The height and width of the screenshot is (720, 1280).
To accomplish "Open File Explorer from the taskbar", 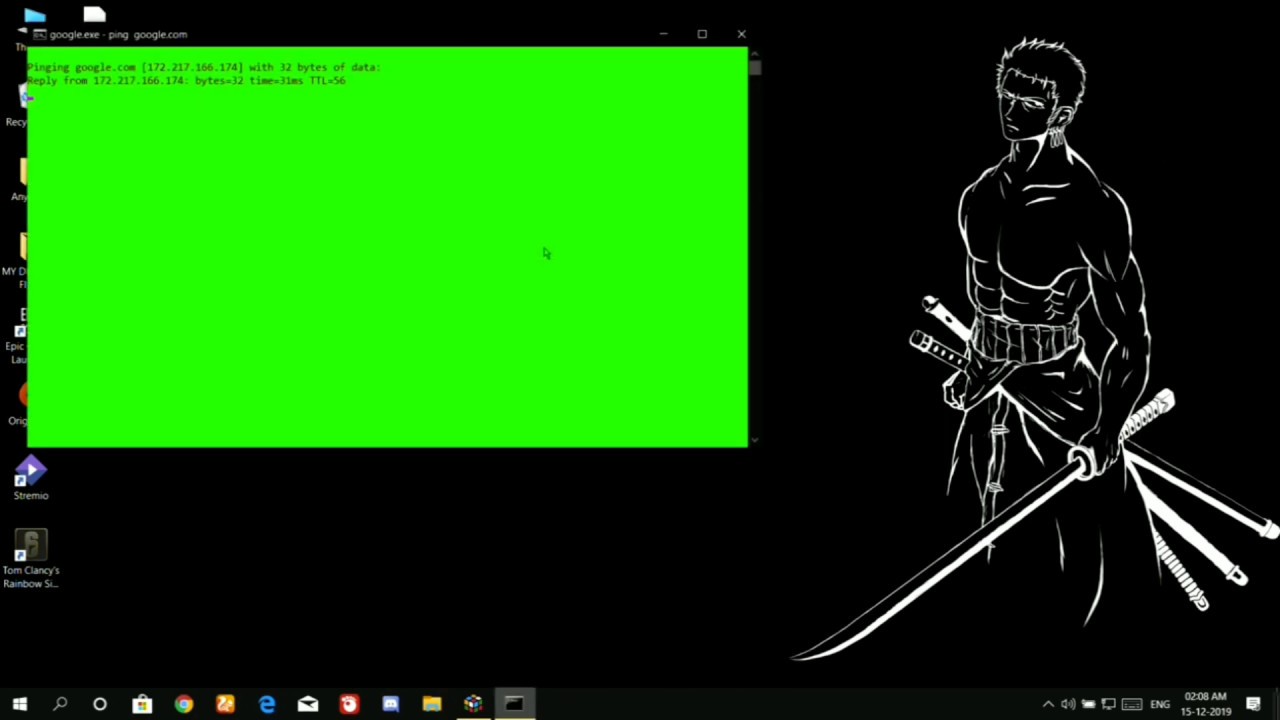I will [x=432, y=704].
